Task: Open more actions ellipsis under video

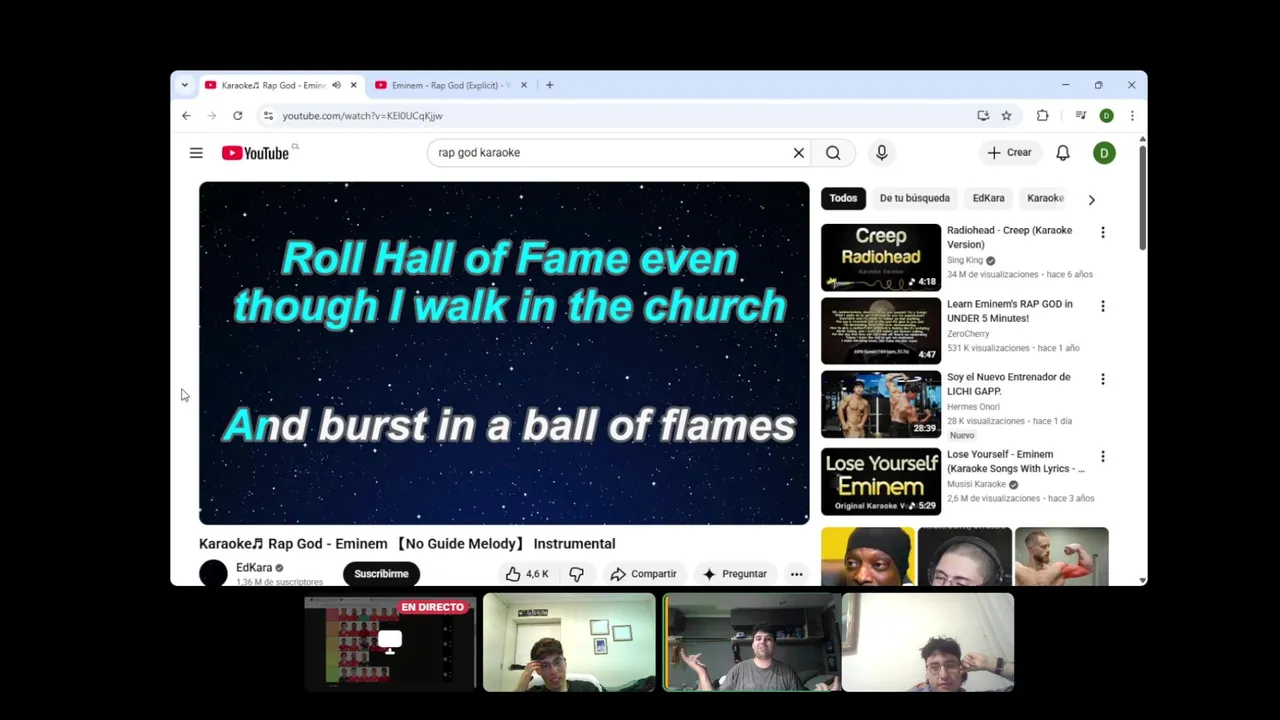Action: tap(796, 574)
